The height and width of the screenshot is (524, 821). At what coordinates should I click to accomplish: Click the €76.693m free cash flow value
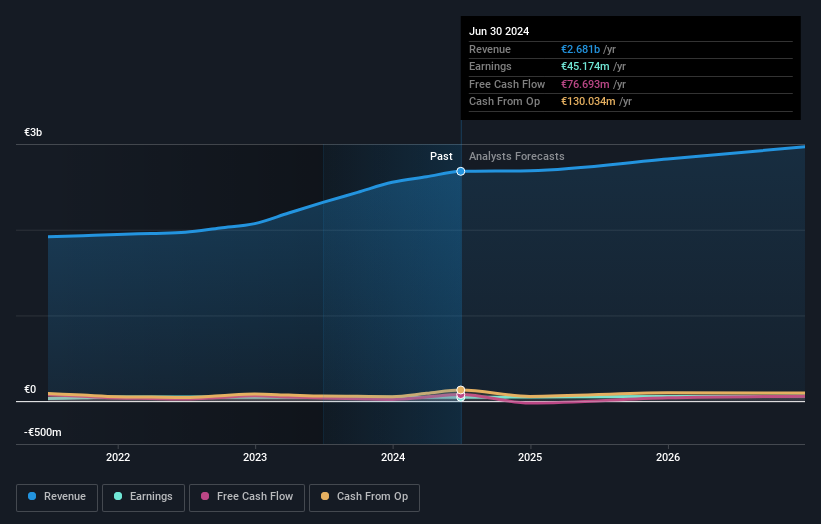point(585,84)
